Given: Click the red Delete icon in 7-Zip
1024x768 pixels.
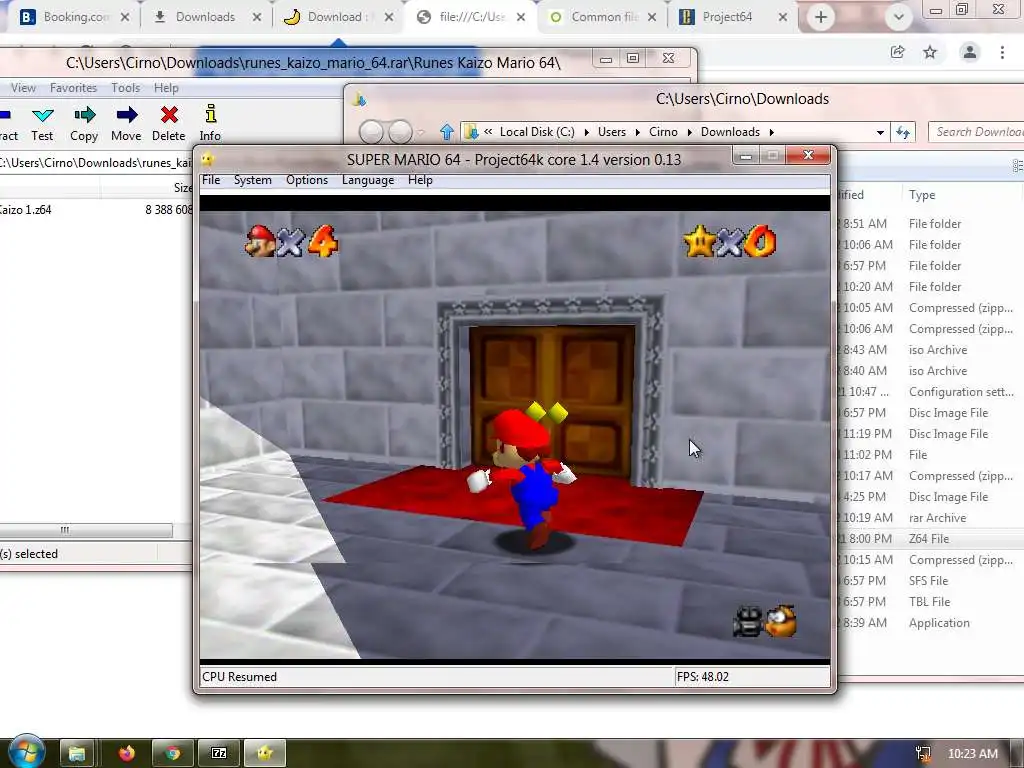Looking at the screenshot, I should pyautogui.click(x=169, y=115).
